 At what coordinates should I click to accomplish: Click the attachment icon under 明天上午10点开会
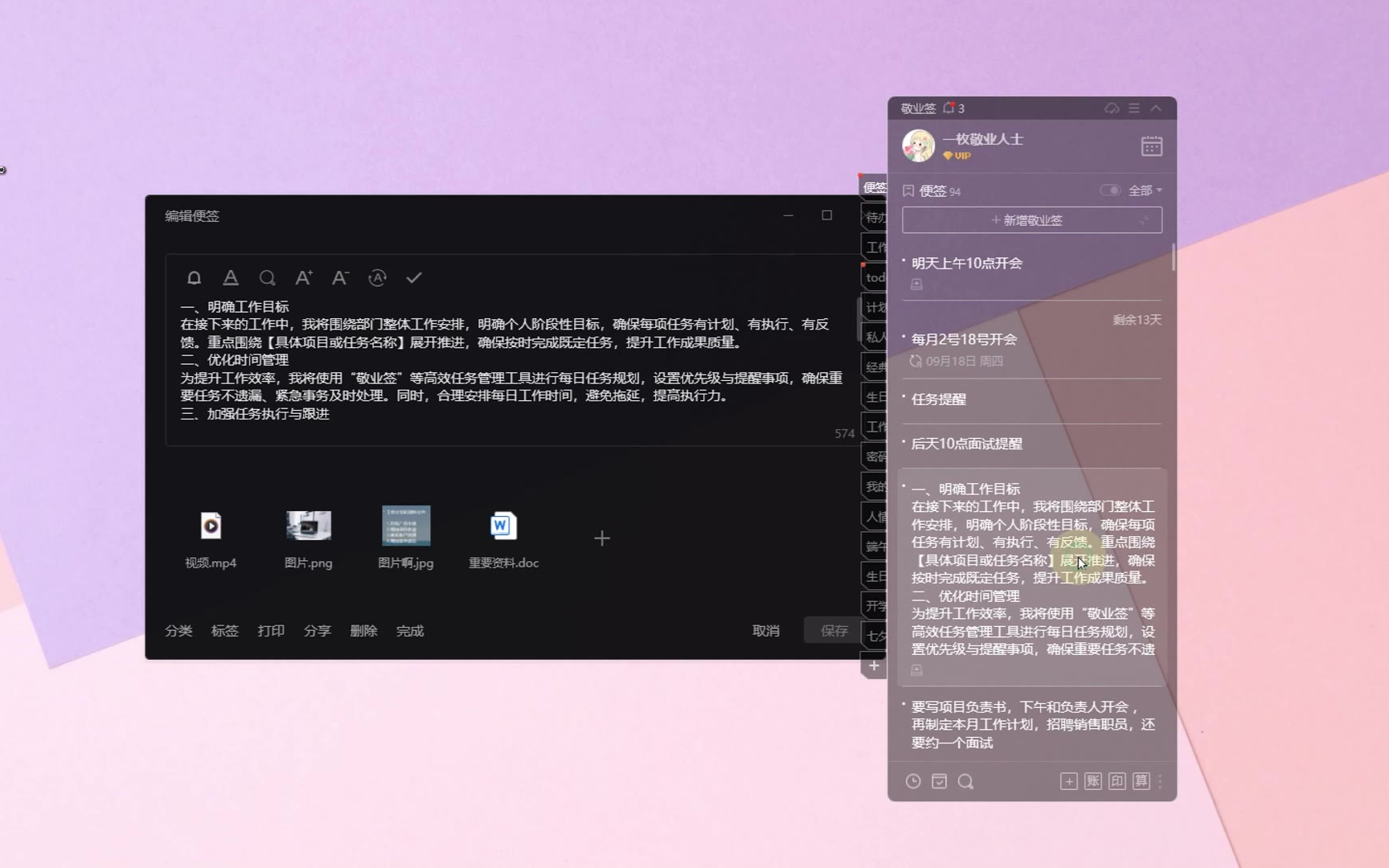pos(916,285)
